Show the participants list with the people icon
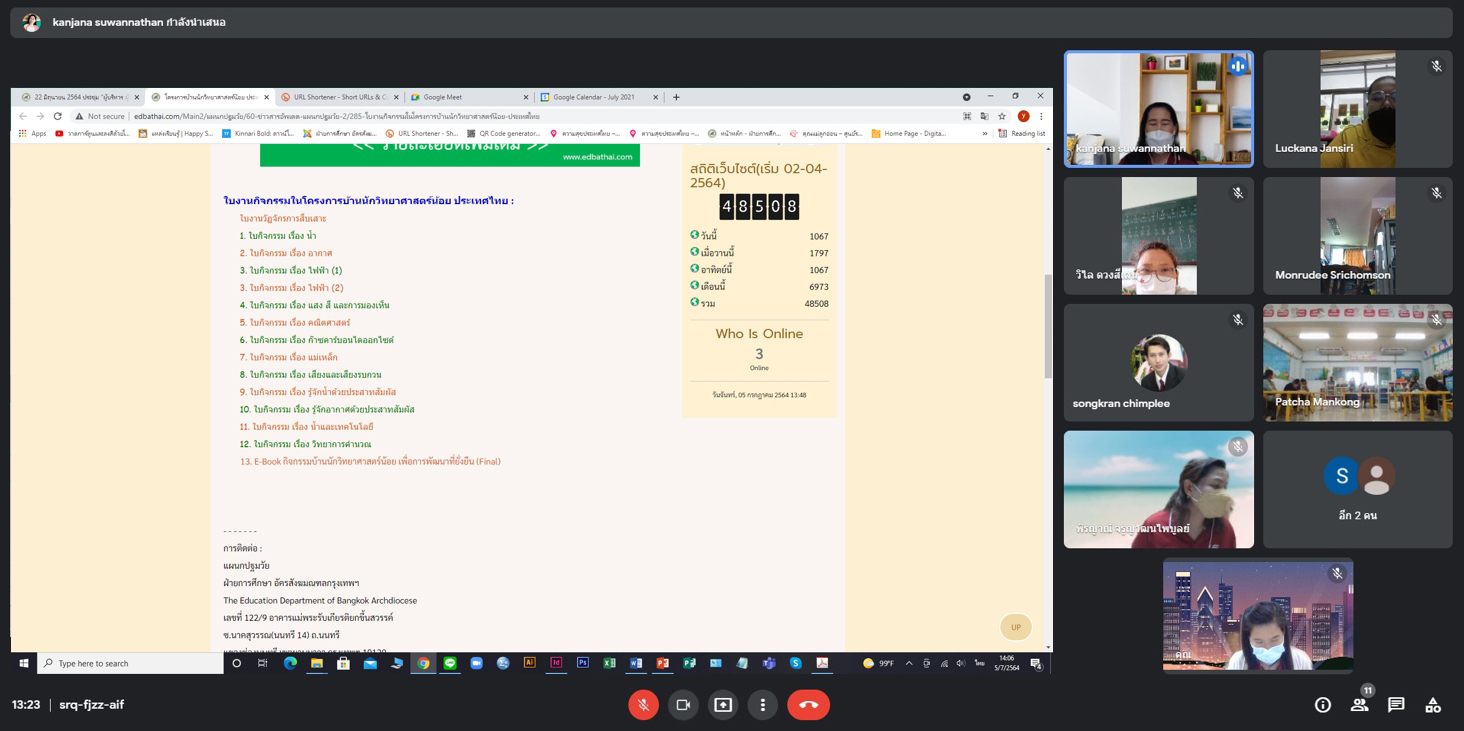1464x731 pixels. pyautogui.click(x=1359, y=705)
